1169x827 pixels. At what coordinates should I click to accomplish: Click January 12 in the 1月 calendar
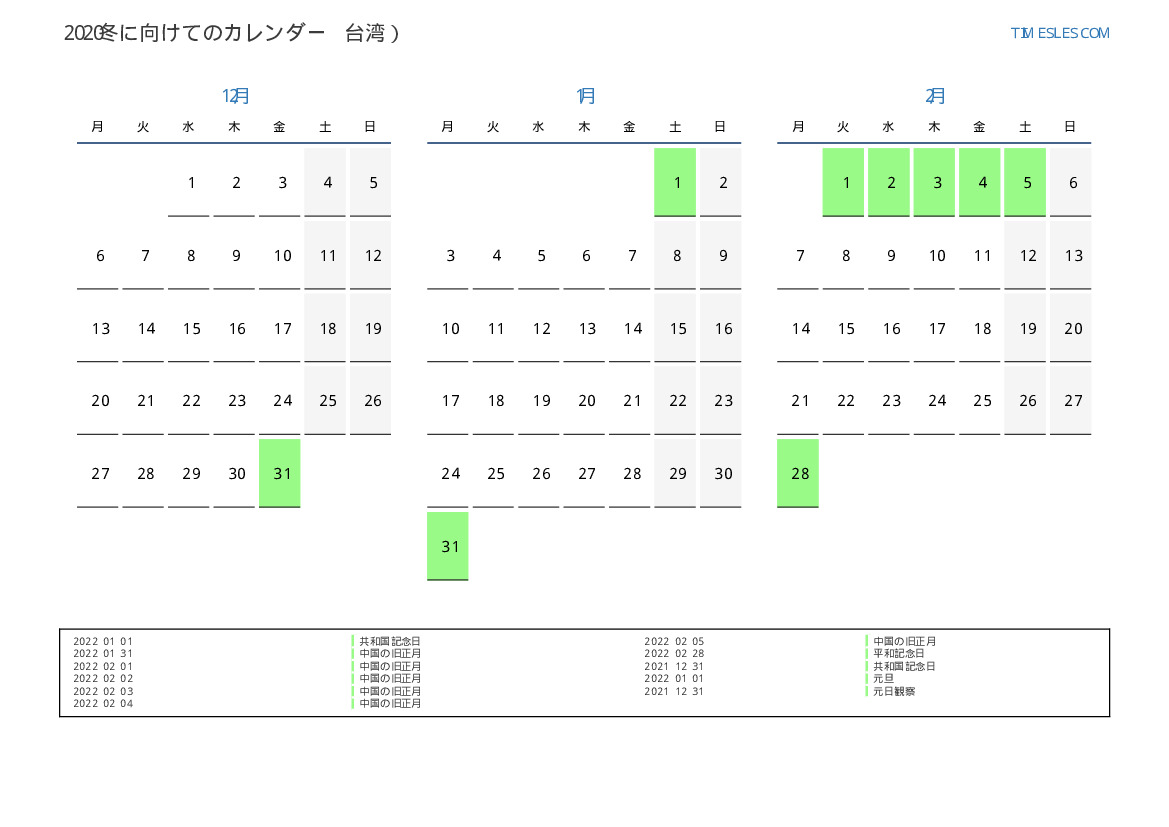point(539,328)
